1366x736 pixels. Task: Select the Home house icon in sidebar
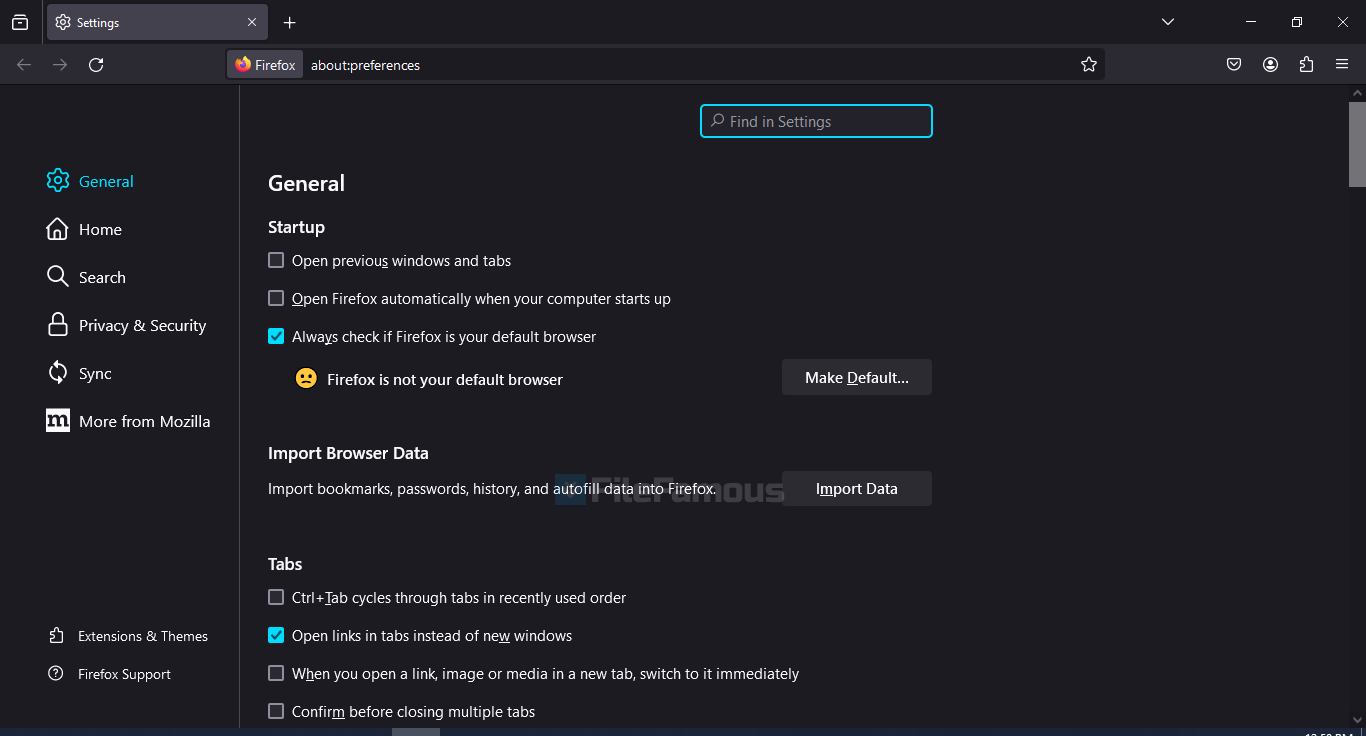click(x=58, y=229)
